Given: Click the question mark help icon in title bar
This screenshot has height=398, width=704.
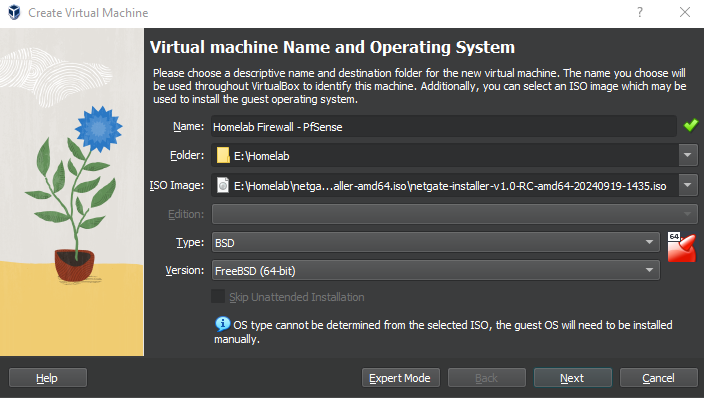Looking at the screenshot, I should pyautogui.click(x=640, y=12).
